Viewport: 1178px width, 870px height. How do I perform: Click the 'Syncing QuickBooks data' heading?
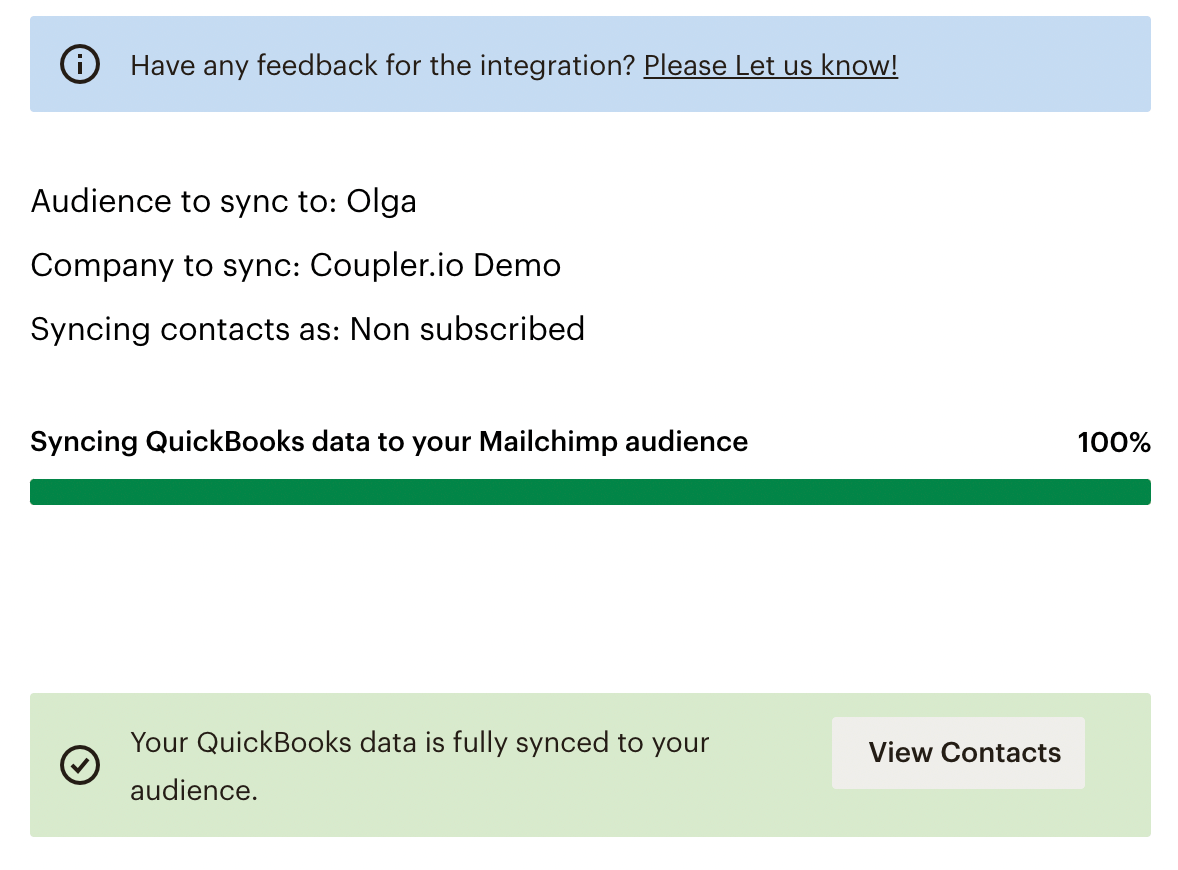(x=389, y=441)
